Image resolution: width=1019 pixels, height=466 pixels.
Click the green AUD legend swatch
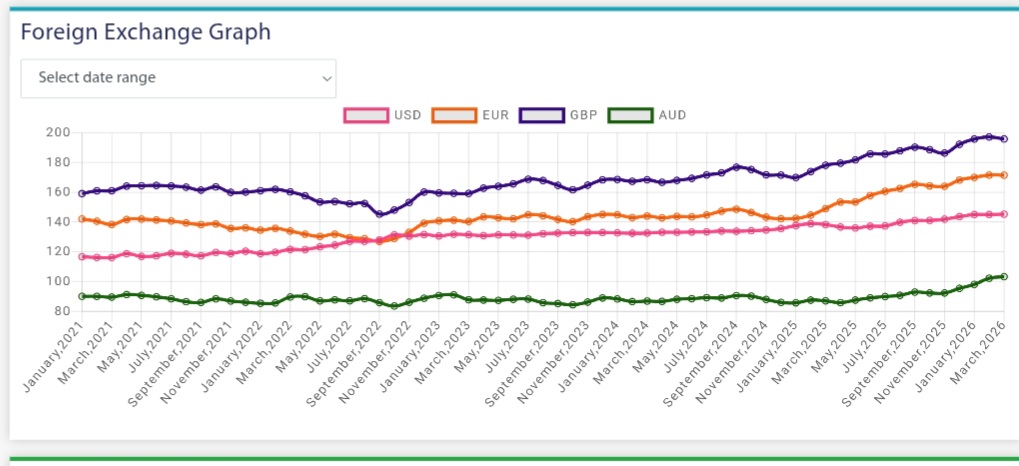[630, 115]
